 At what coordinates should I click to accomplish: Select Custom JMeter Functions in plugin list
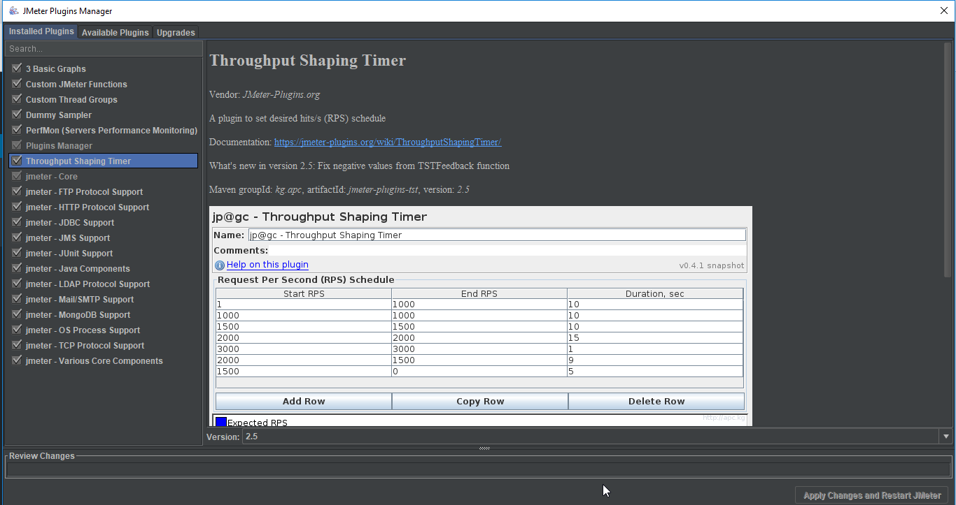coord(104,84)
